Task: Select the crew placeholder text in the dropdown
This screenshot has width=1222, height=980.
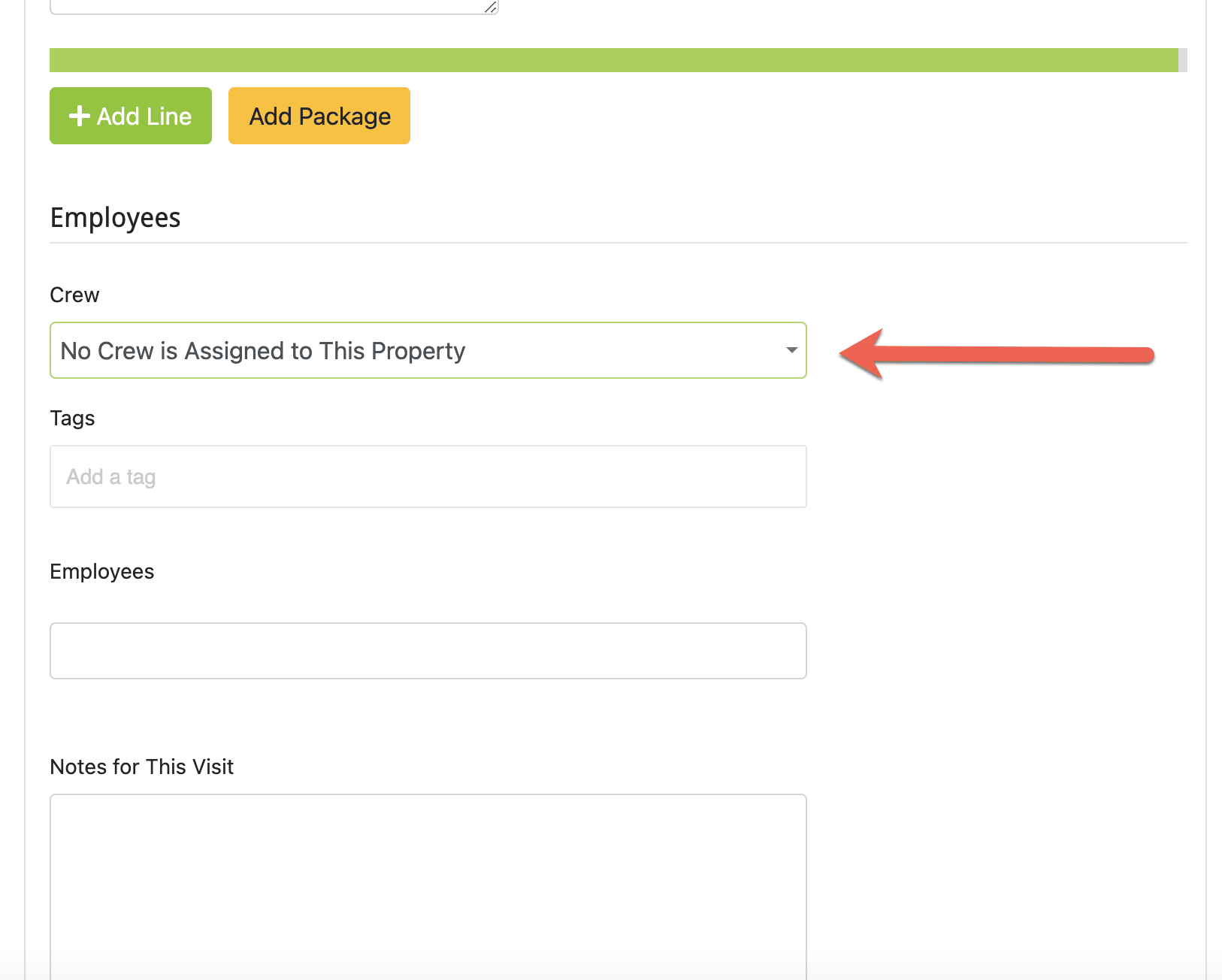Action: (x=262, y=350)
